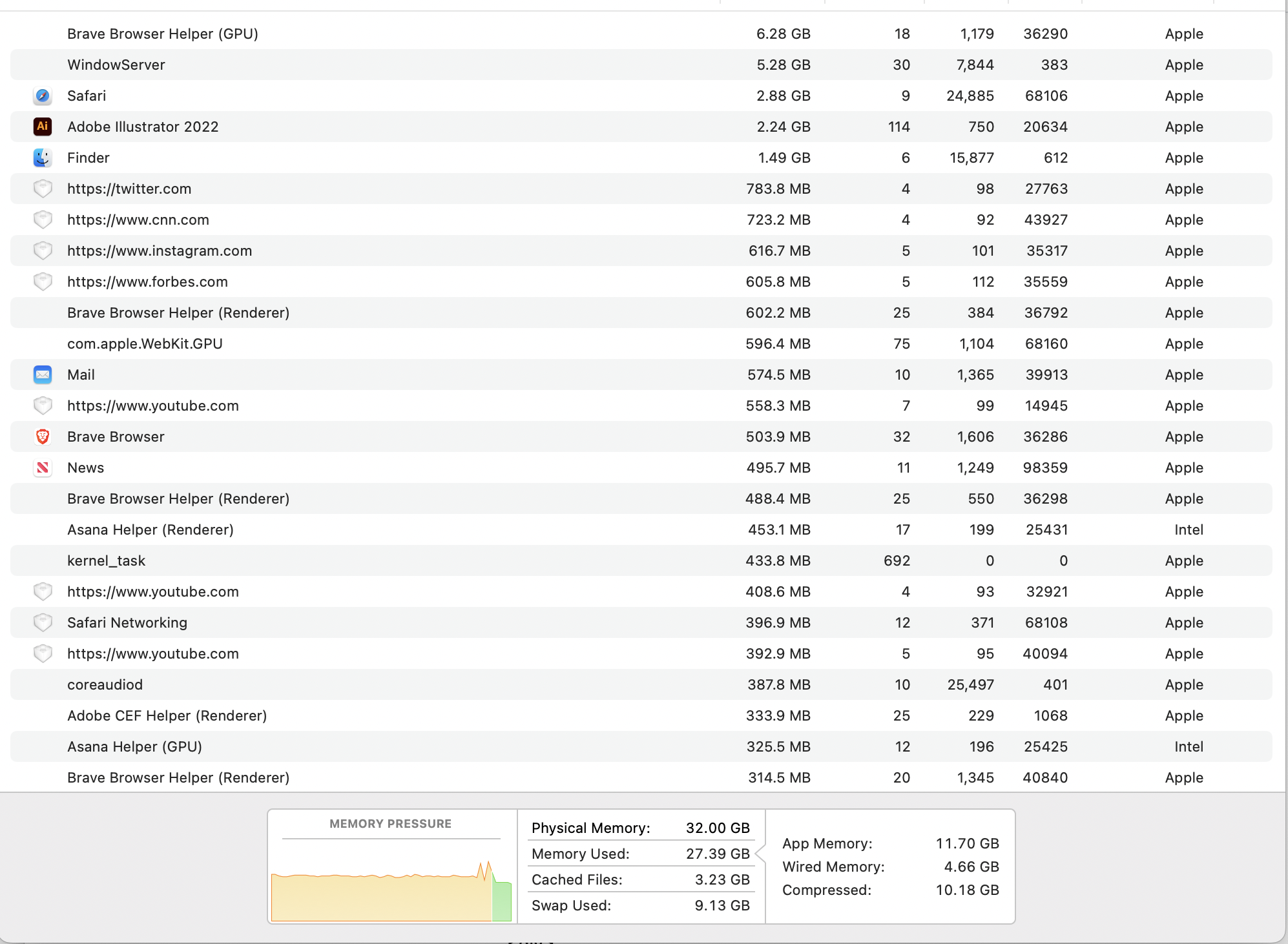This screenshot has height=944, width=1288.
Task: Select the https://www.cnn.com process name
Action: (138, 220)
